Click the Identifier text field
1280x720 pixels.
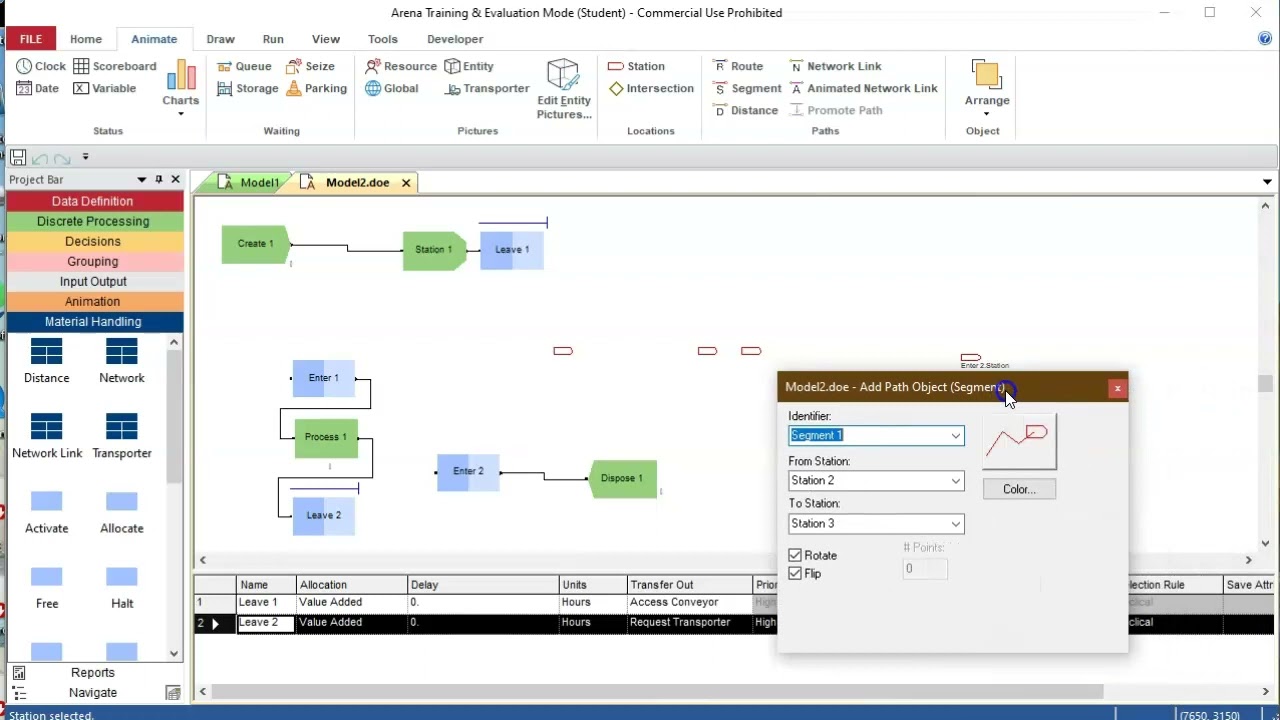coord(868,435)
